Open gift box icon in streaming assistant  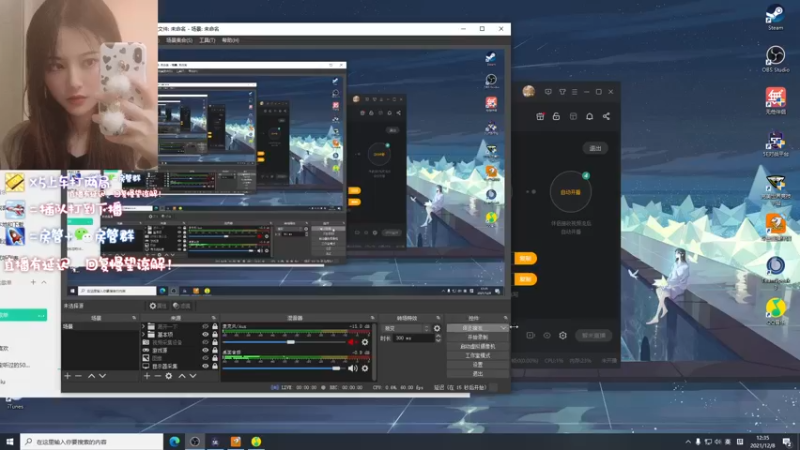(x=540, y=116)
